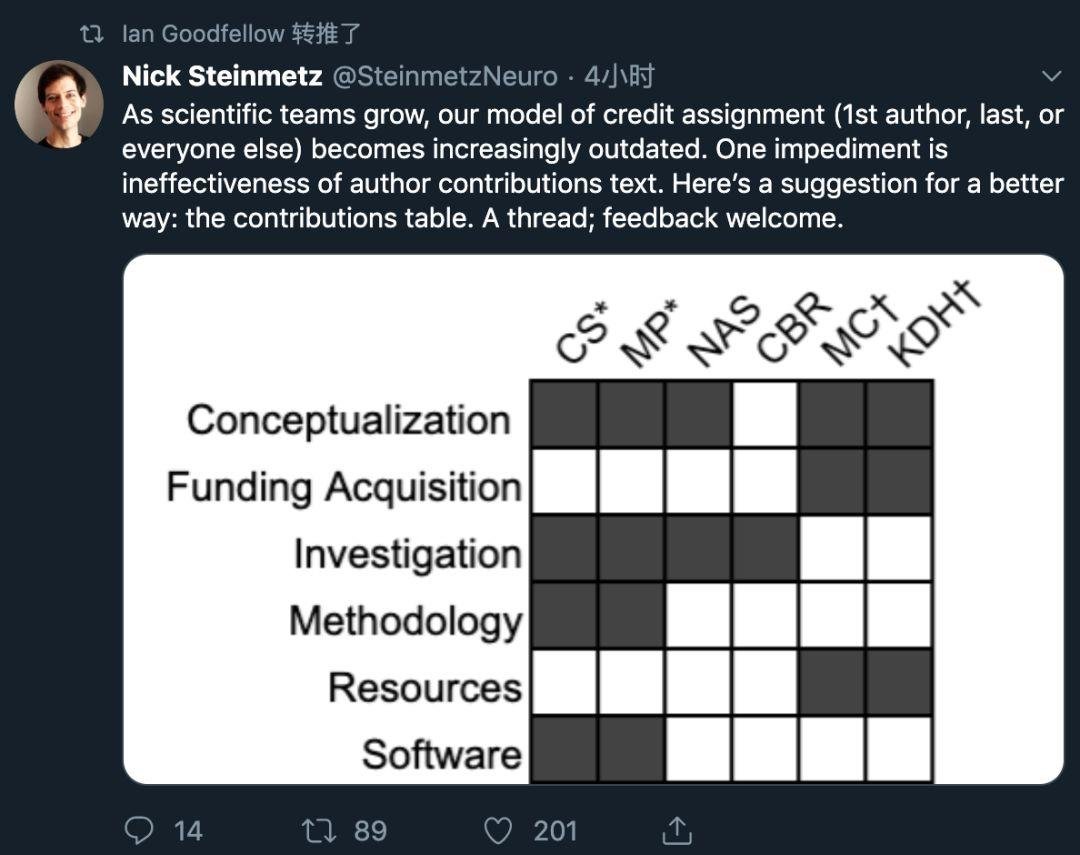Click the small retweet icon beside Ian Goodfellow
Viewport: 1080px width, 855px height.
tap(92, 34)
